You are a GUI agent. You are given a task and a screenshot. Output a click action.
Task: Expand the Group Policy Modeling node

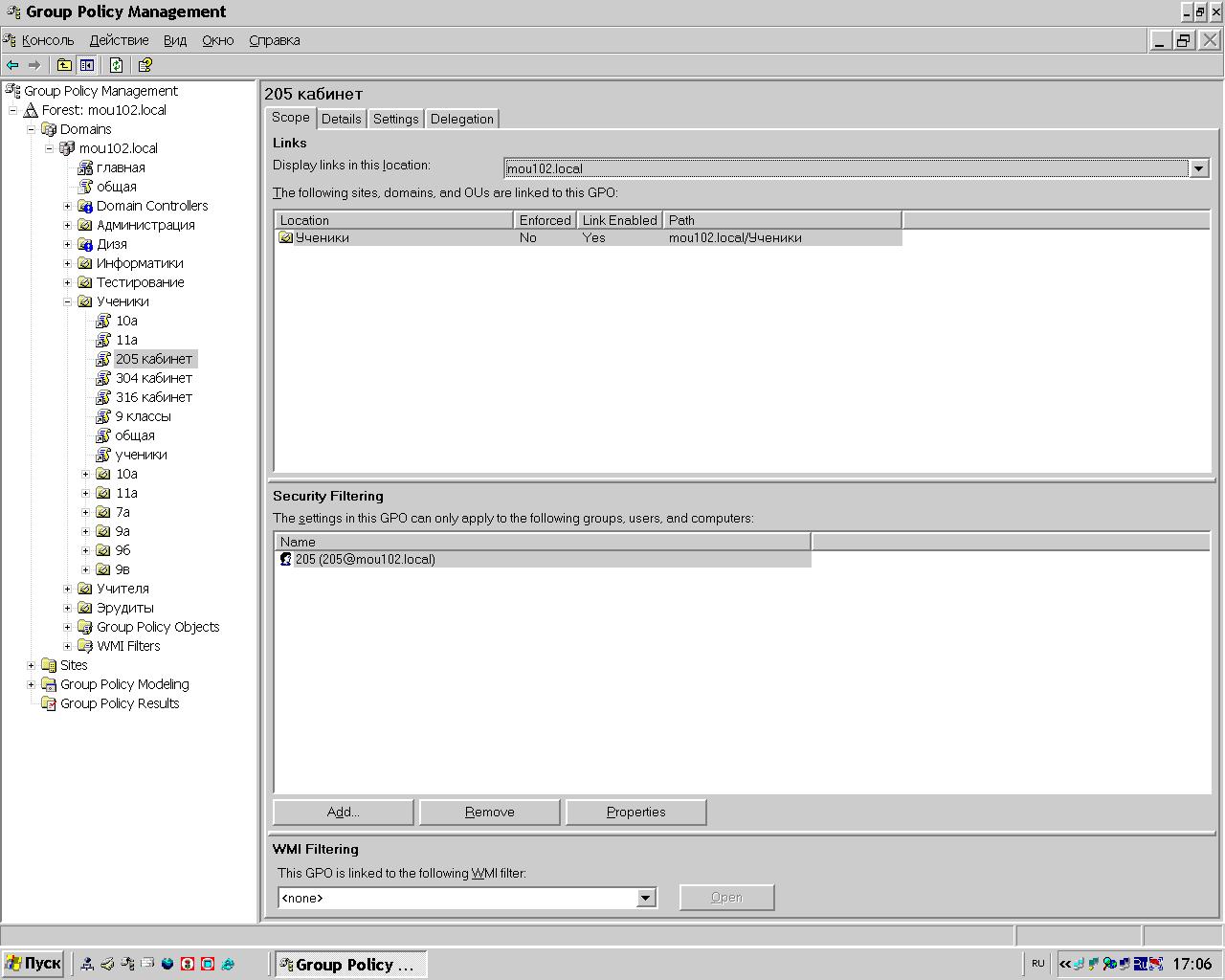point(32,684)
